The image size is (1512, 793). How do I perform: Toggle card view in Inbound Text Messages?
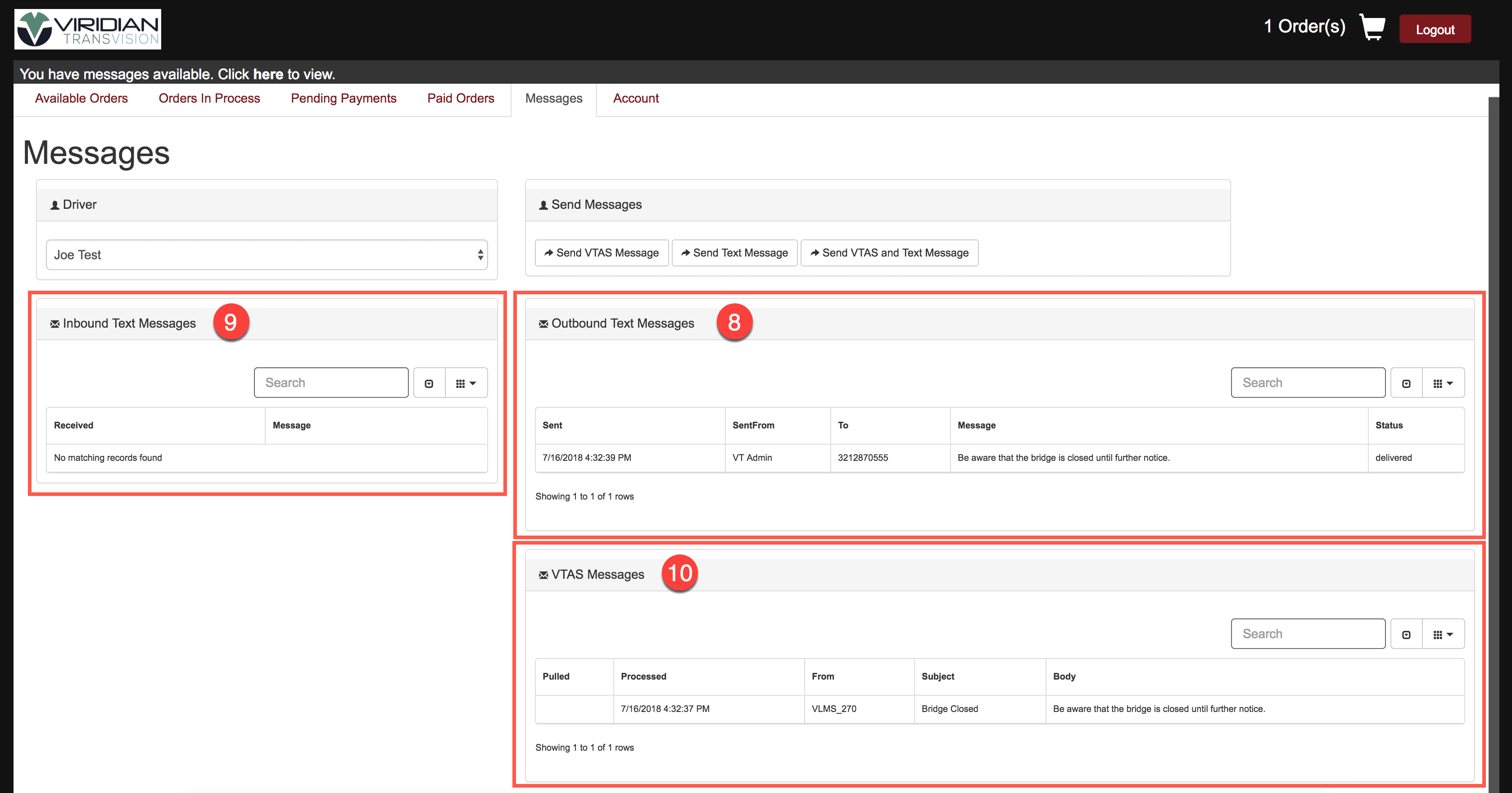[x=429, y=383]
